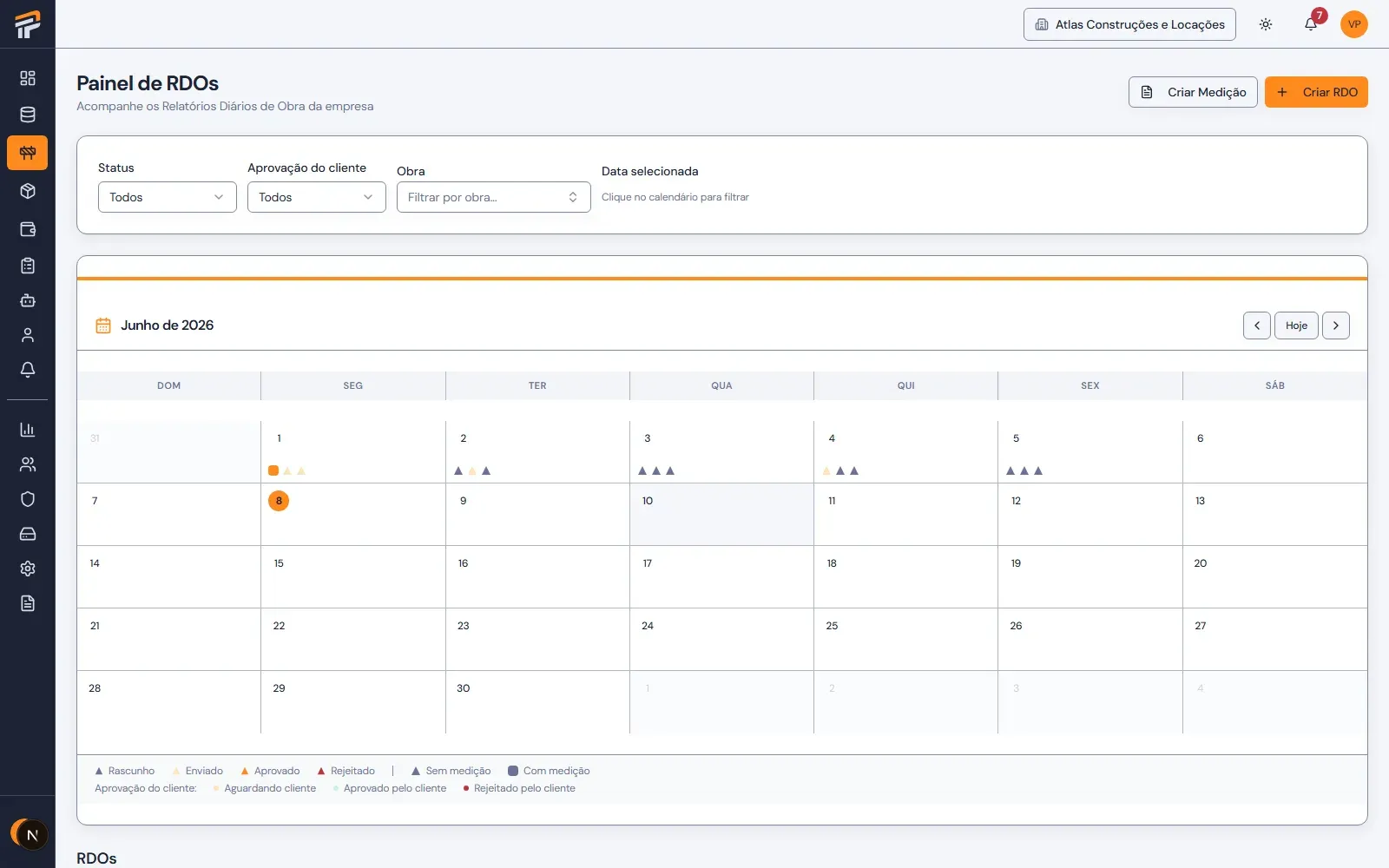Go to next month with right chevron

point(1336,325)
